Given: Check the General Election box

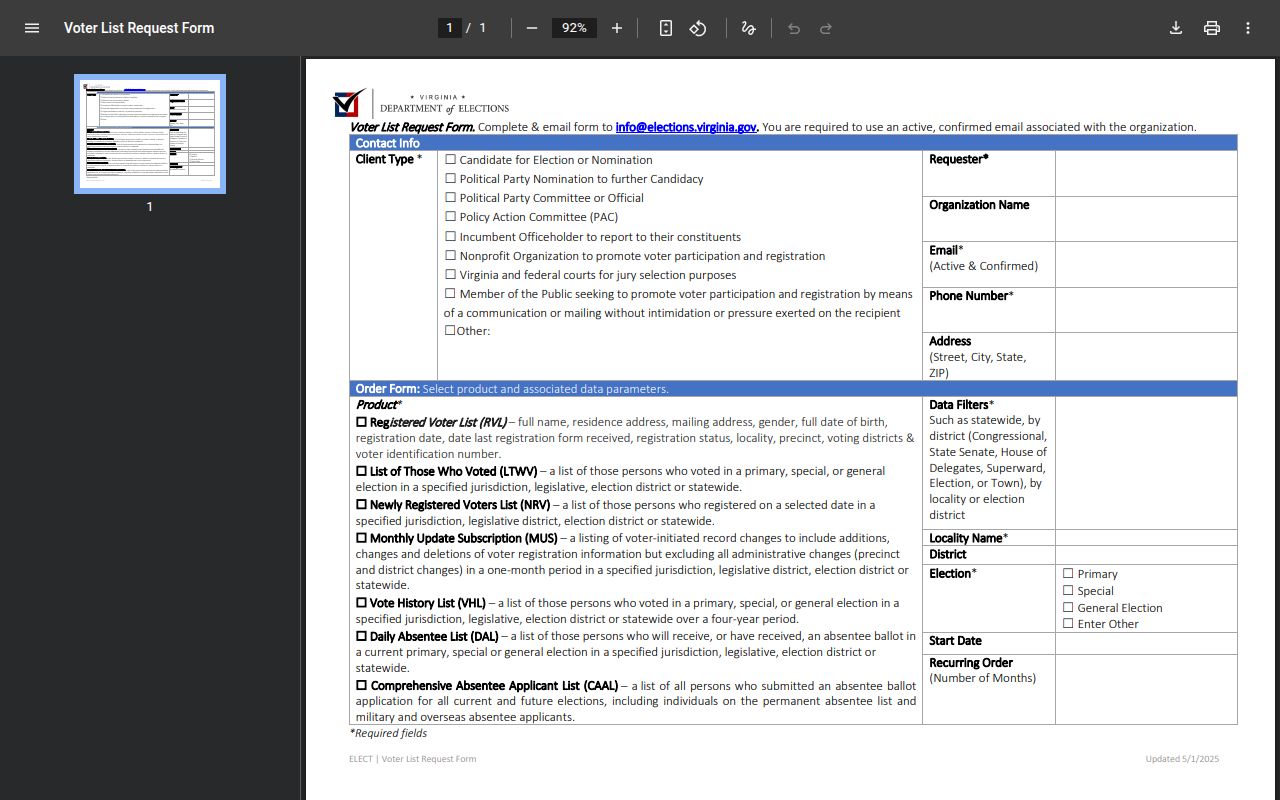Looking at the screenshot, I should 1068,607.
